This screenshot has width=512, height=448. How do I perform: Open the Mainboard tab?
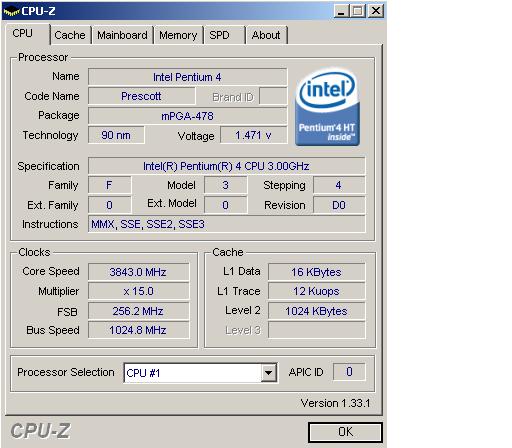[x=122, y=35]
